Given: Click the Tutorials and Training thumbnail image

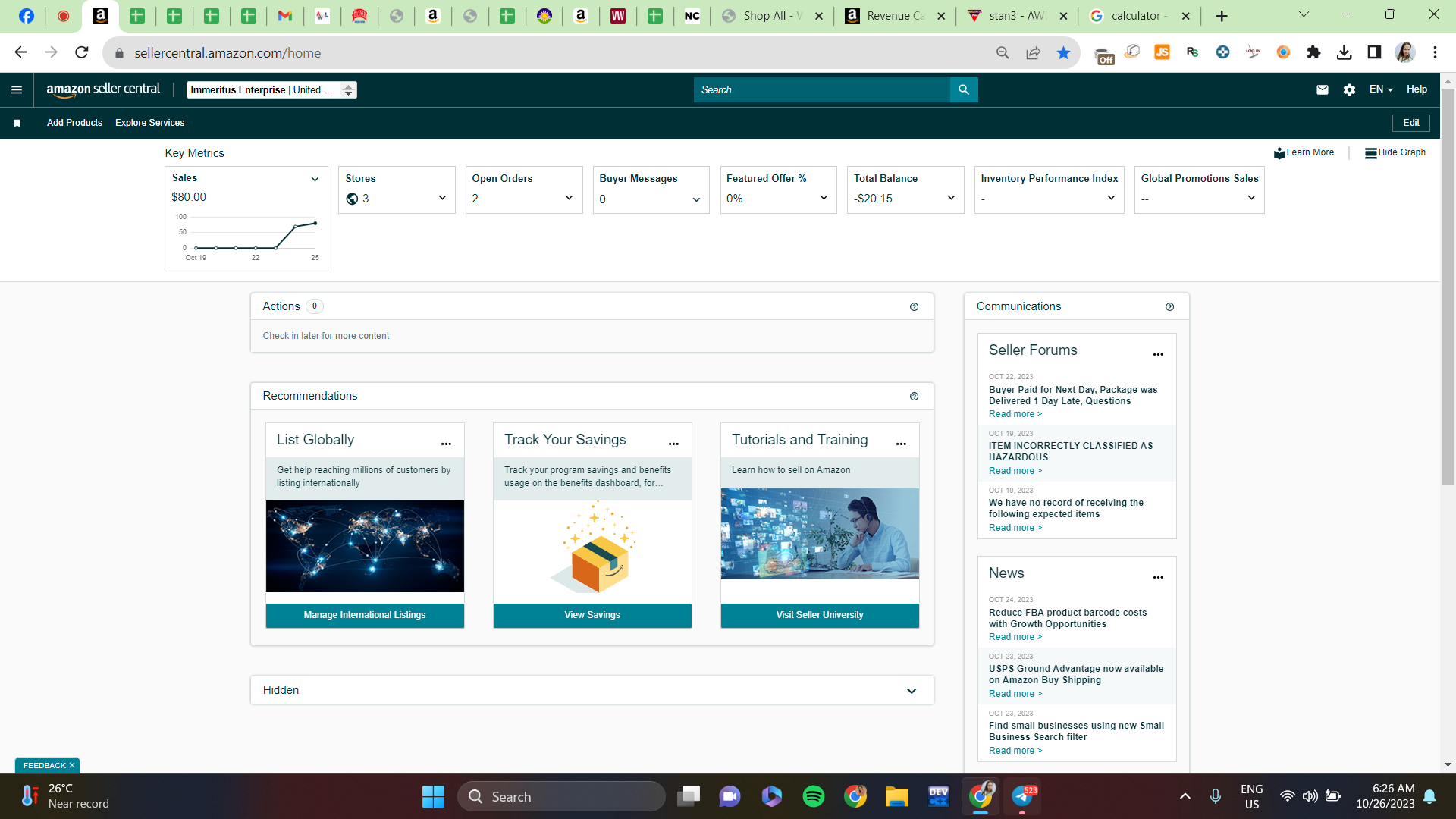Looking at the screenshot, I should [820, 534].
